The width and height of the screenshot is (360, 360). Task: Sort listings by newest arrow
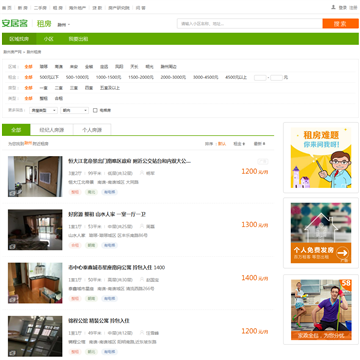(x=259, y=144)
